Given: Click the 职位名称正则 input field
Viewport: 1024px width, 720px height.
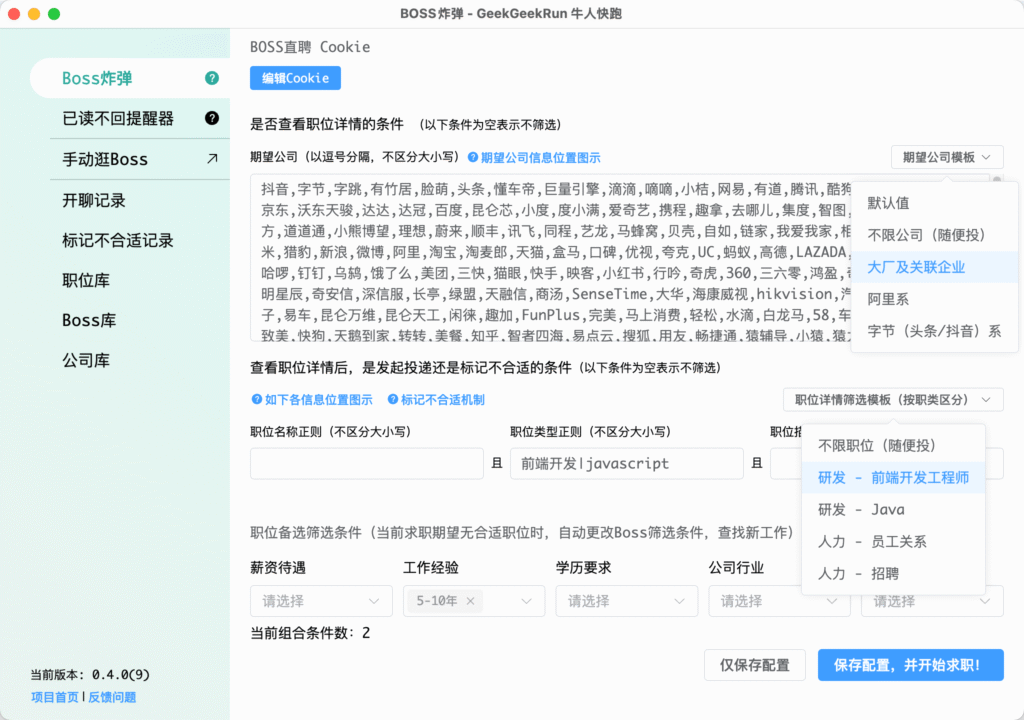Looking at the screenshot, I should tap(366, 463).
